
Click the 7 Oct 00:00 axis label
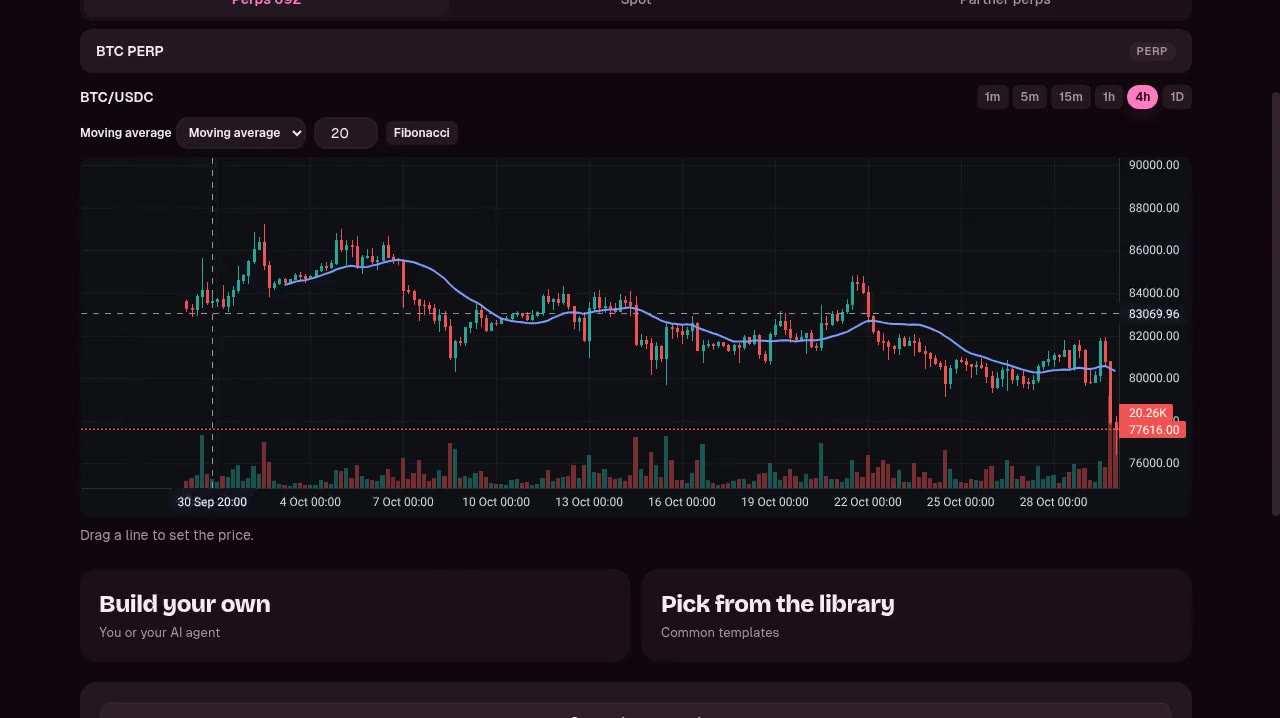pos(403,502)
